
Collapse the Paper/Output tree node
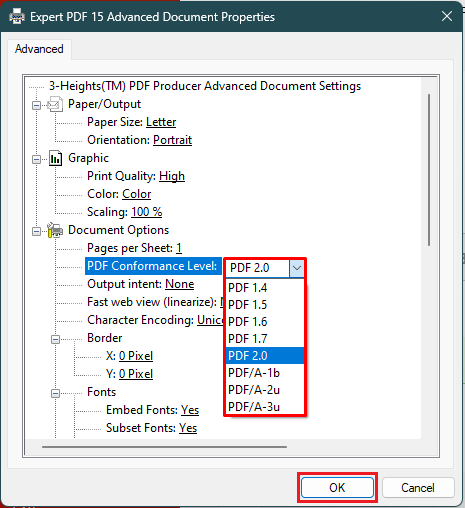[x=36, y=106]
